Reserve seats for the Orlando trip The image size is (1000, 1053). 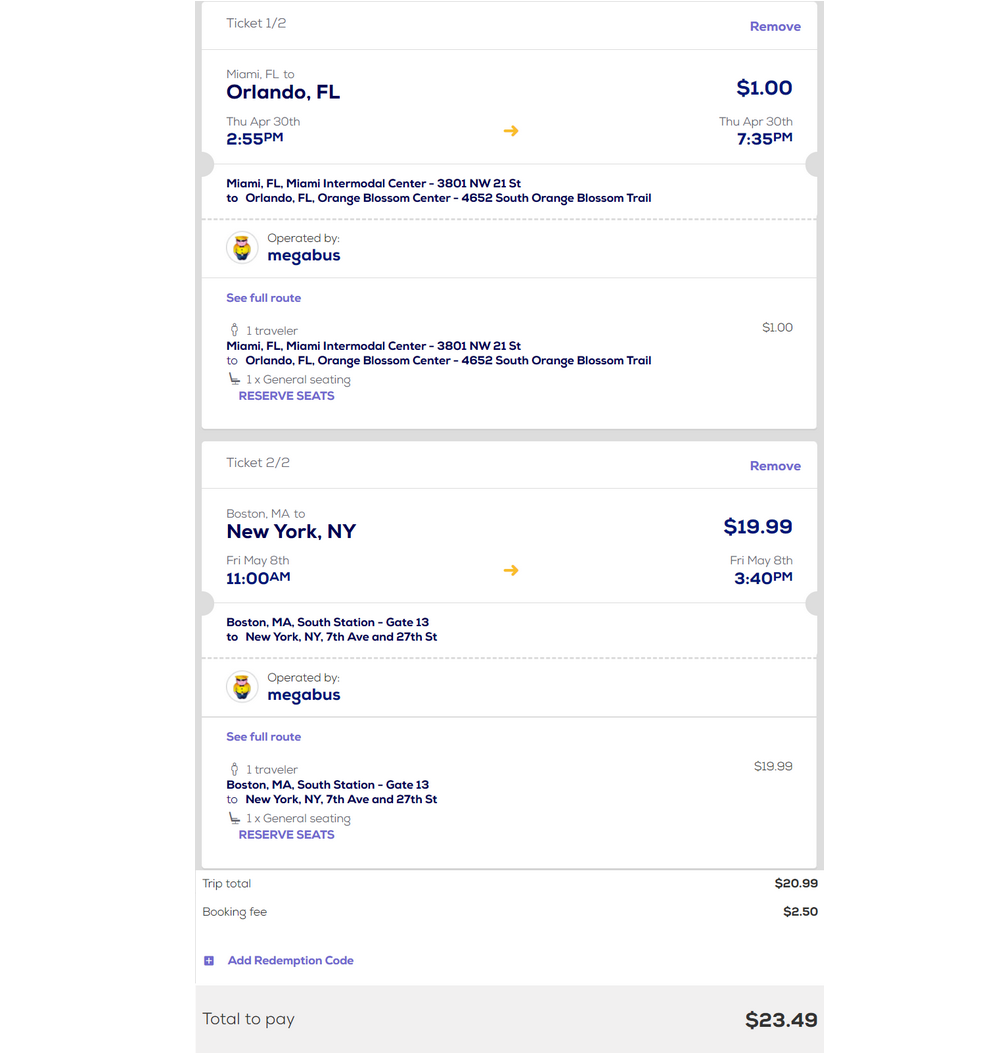click(x=286, y=396)
